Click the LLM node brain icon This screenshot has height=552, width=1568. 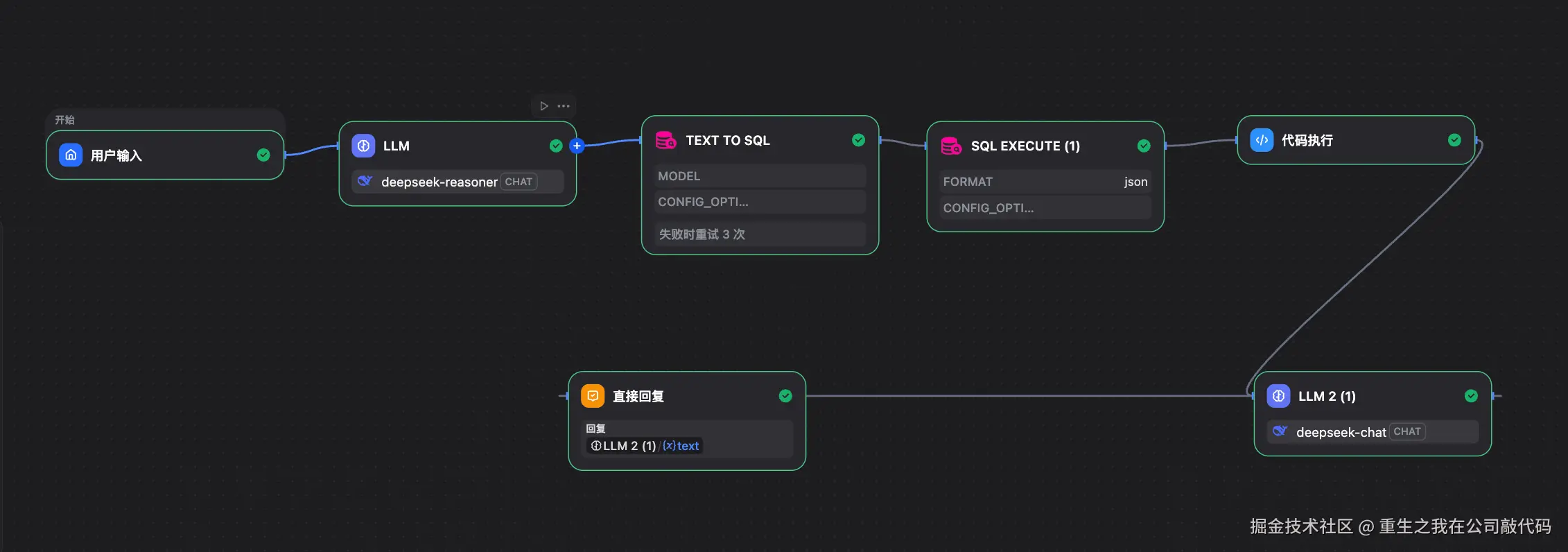coord(363,146)
